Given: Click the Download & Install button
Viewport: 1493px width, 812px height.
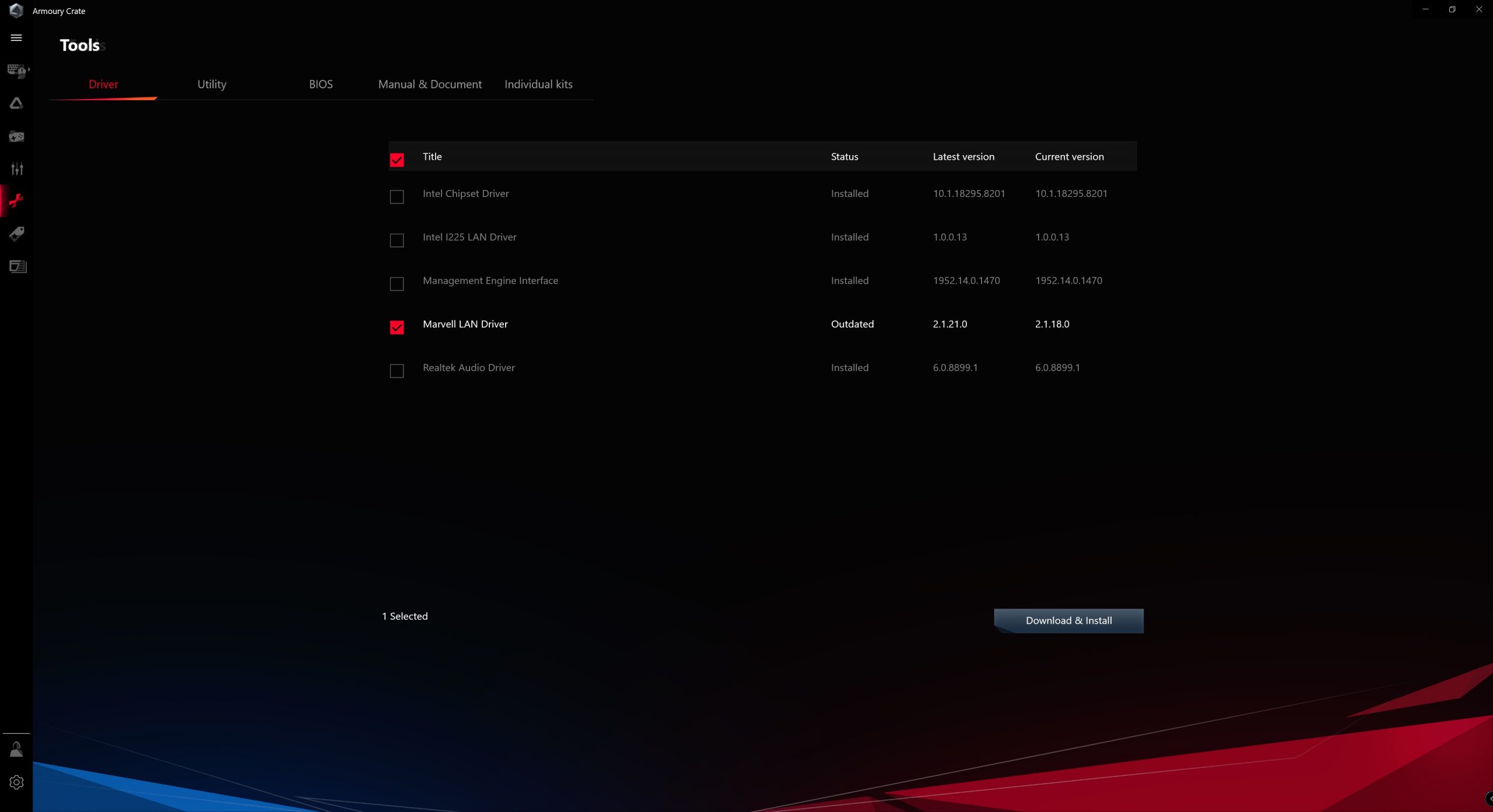Looking at the screenshot, I should (1068, 621).
